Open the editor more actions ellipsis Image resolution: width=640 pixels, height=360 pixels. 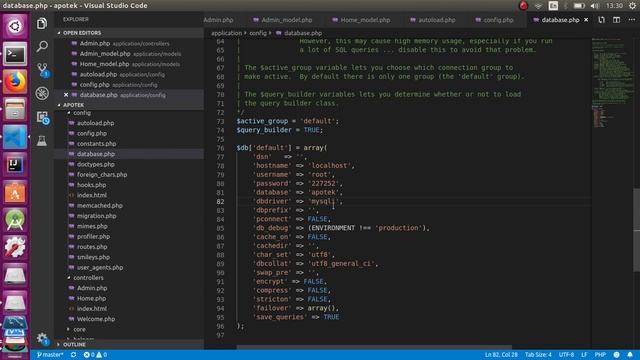[x=631, y=20]
